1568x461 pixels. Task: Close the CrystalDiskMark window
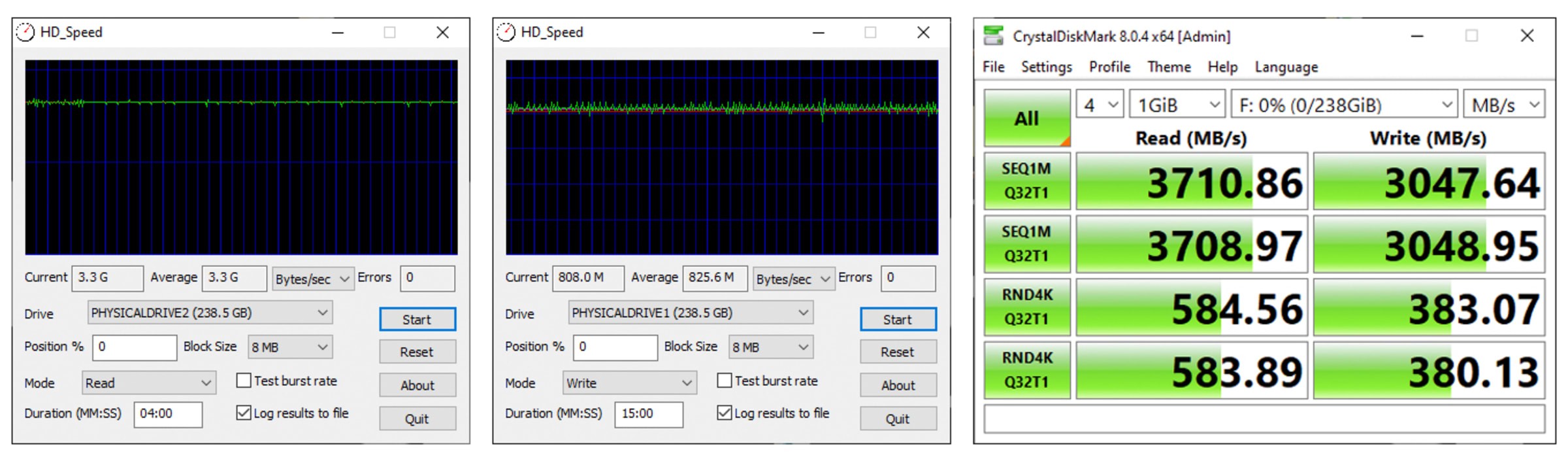tap(1527, 36)
